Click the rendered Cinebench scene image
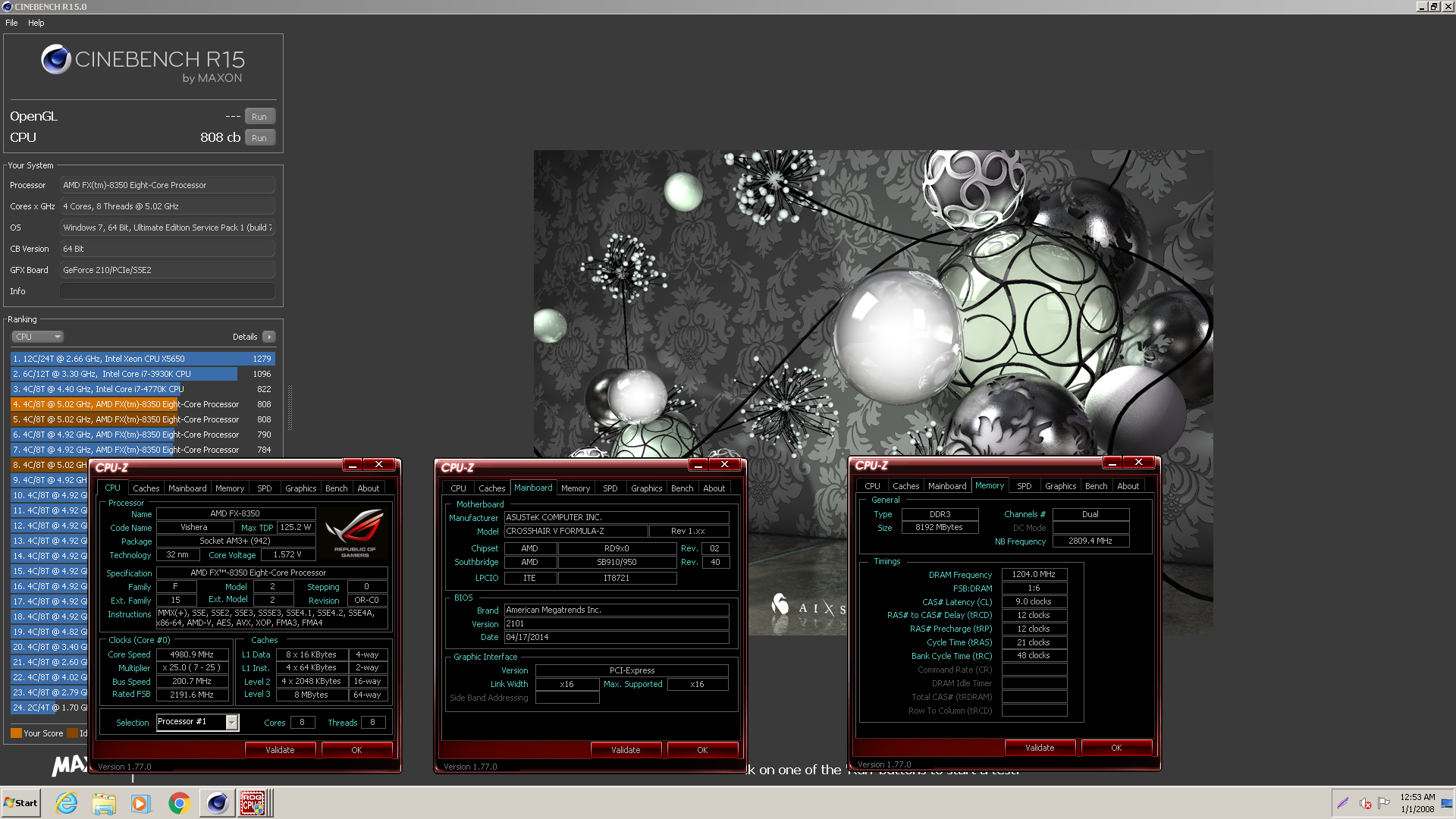1456x819 pixels. pos(873,303)
